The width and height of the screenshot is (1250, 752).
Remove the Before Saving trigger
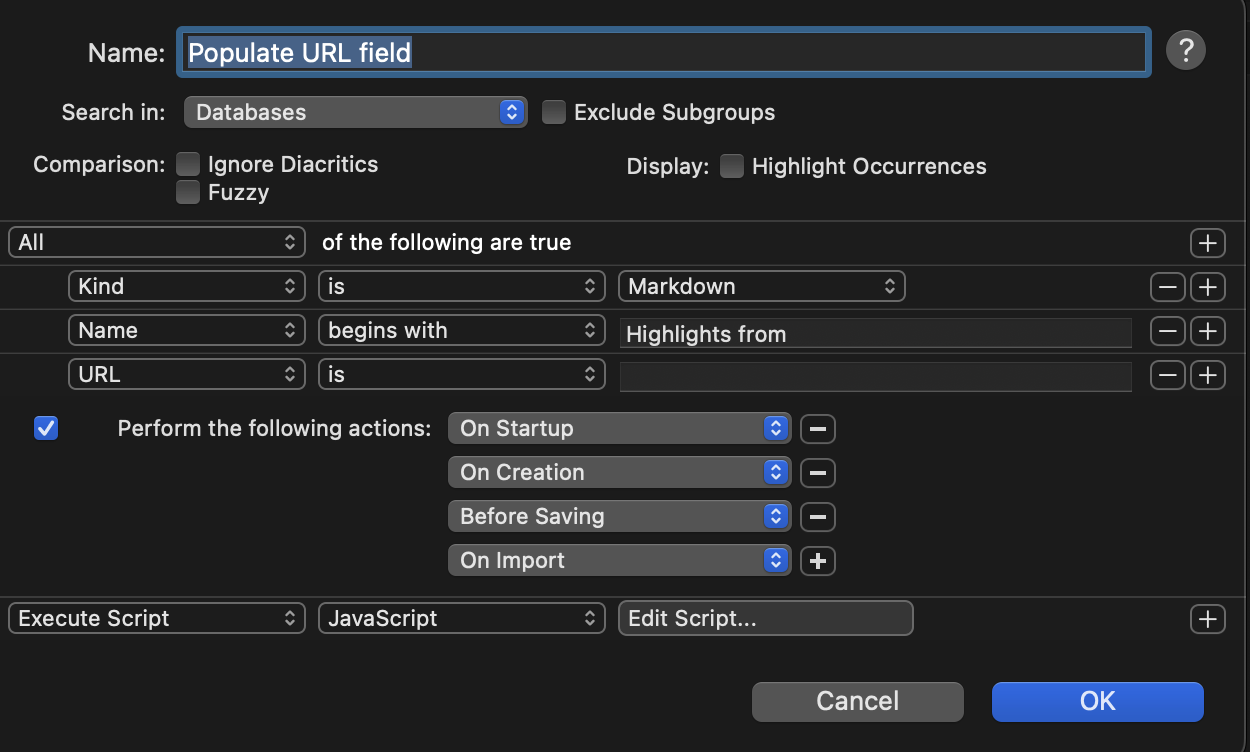point(817,517)
